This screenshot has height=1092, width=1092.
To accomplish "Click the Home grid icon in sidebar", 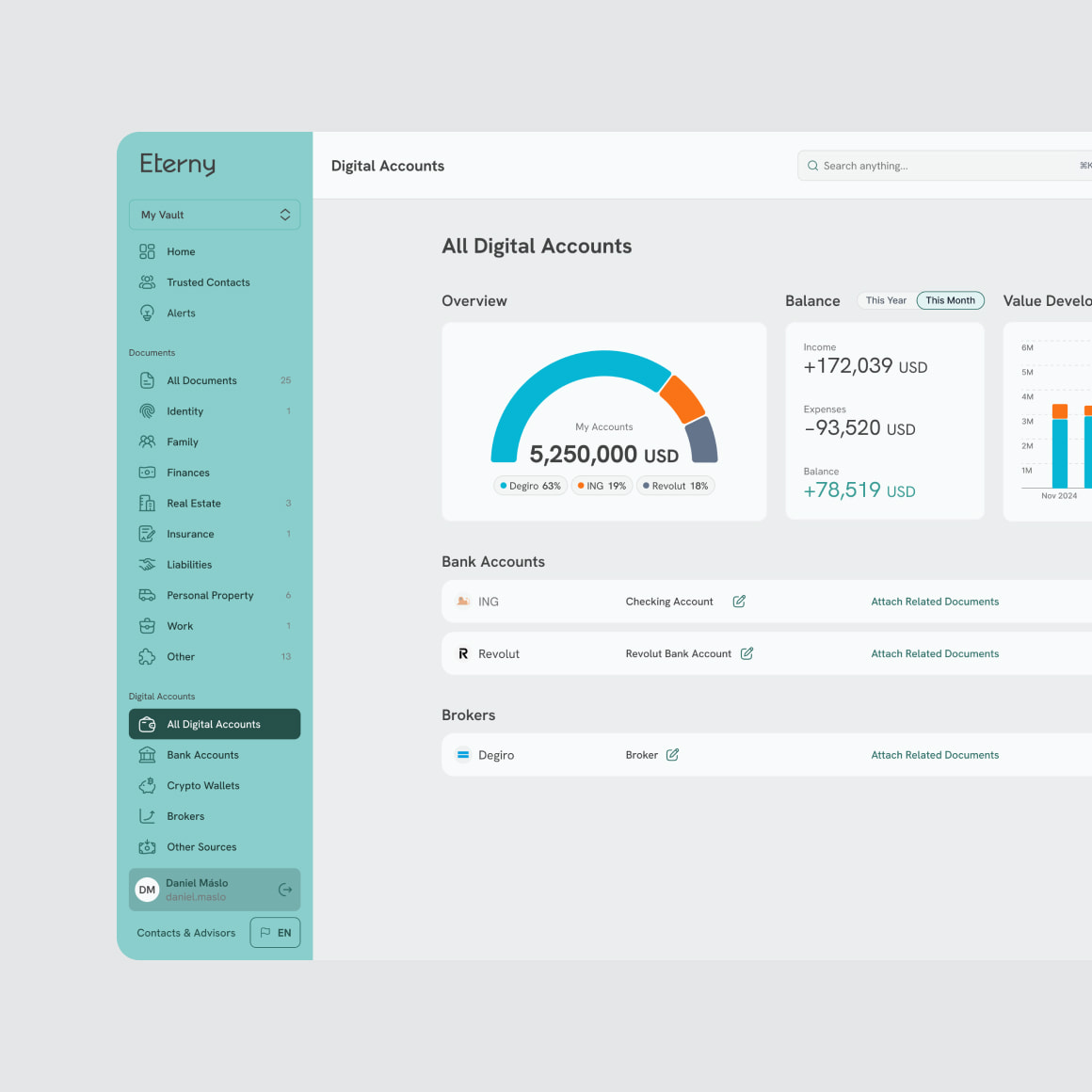I will pos(147,251).
